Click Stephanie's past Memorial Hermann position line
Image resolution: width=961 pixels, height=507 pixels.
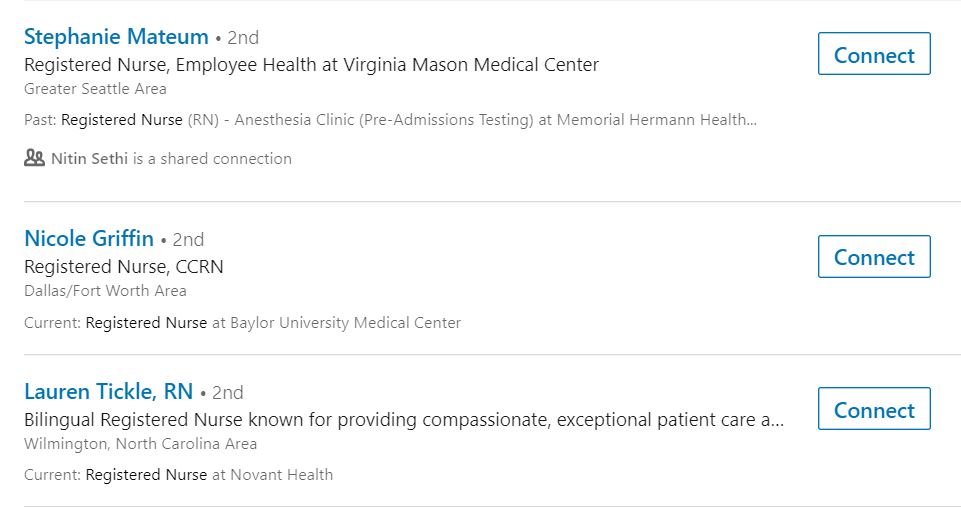pos(390,120)
